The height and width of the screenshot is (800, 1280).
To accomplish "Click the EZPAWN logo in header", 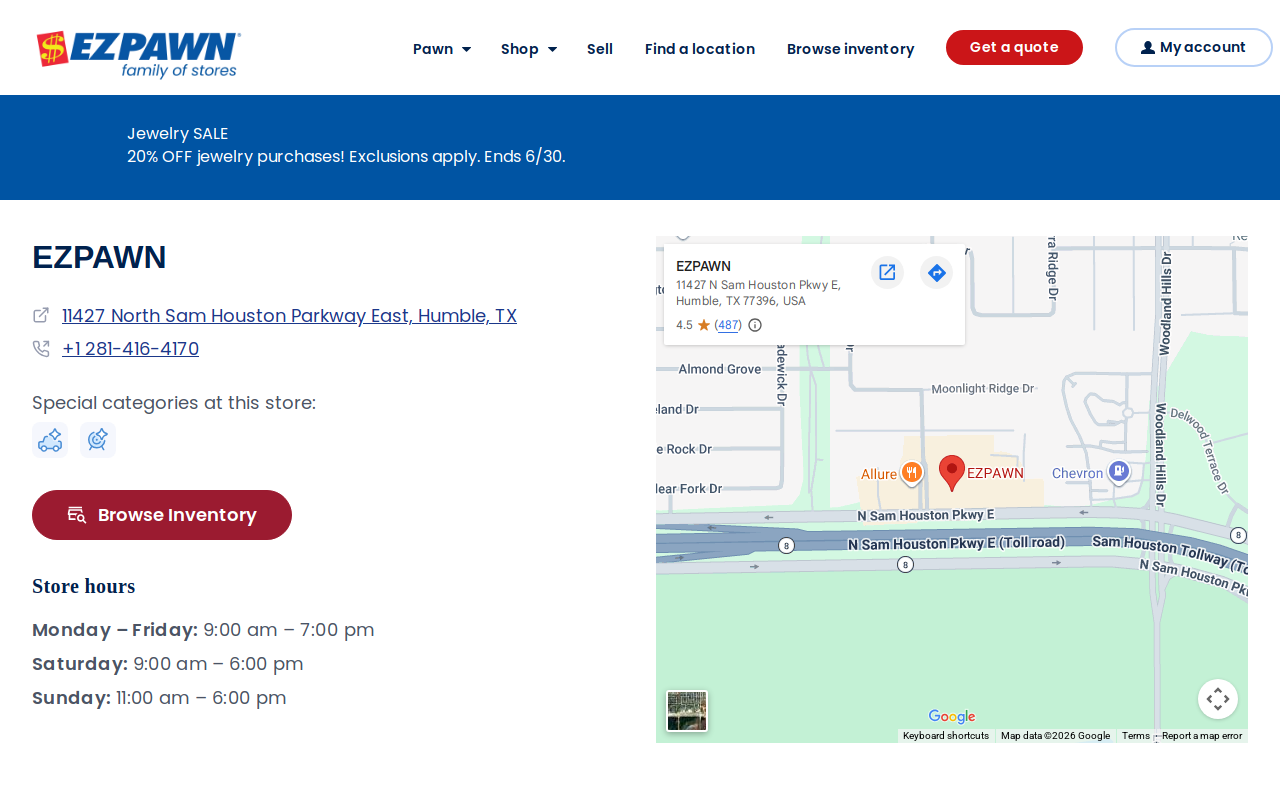I will tap(139, 54).
